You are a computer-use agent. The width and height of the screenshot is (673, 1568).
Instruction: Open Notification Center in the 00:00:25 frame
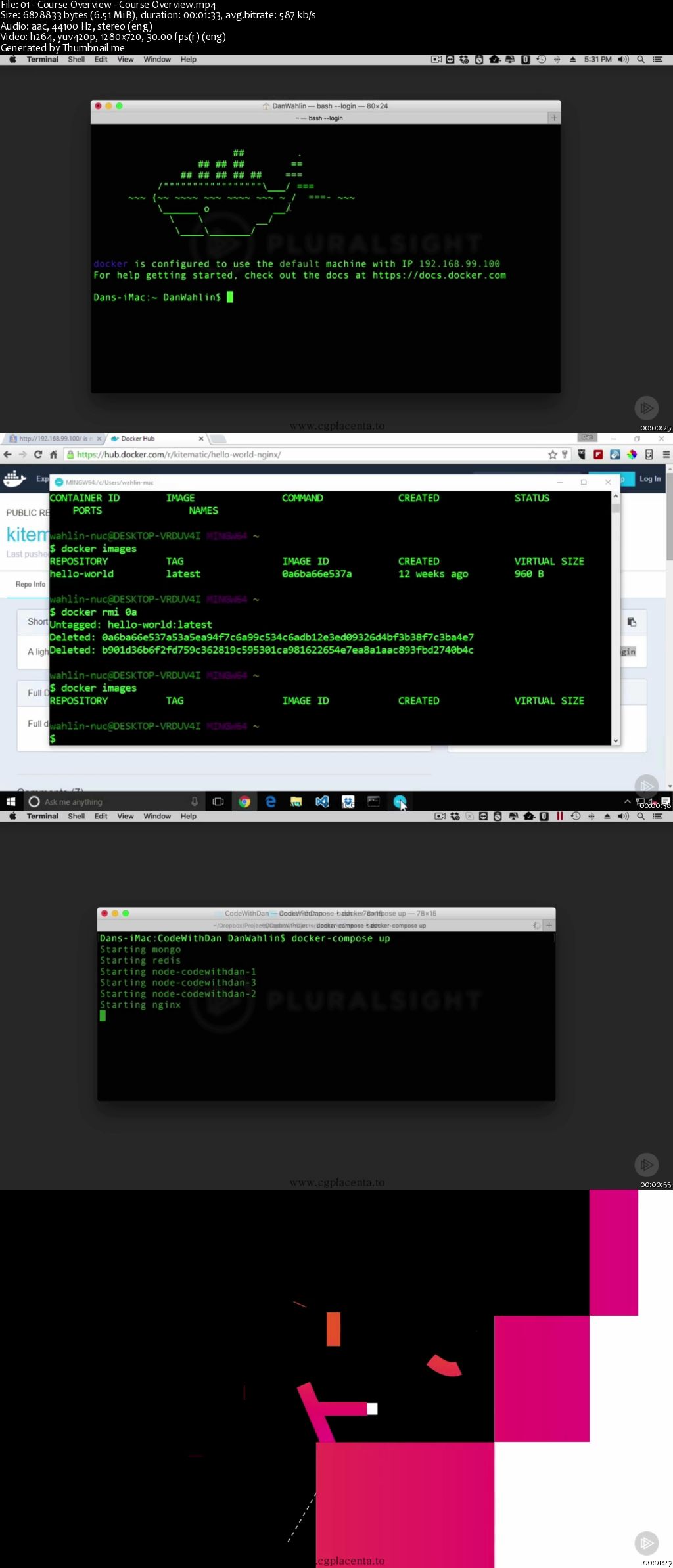[657, 60]
